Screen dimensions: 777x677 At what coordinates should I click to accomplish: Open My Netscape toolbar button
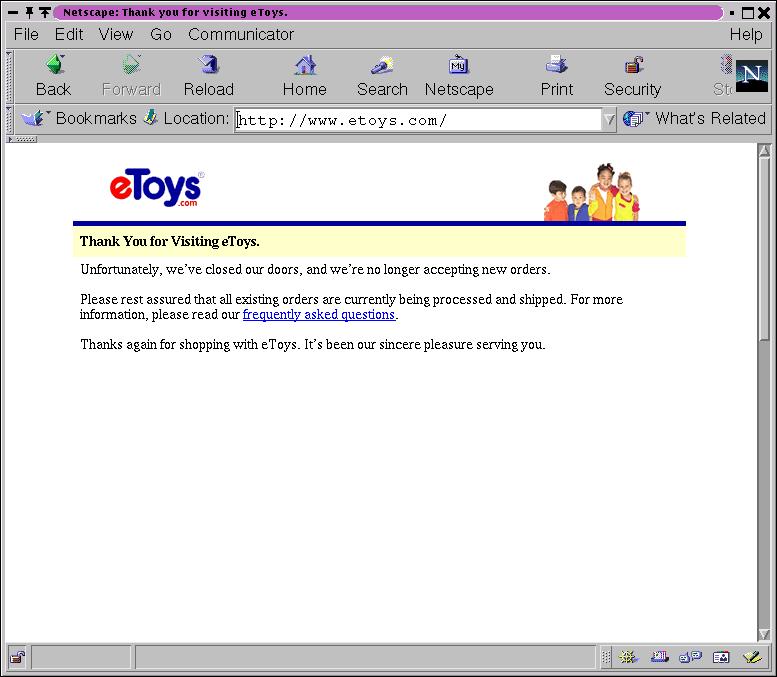coord(459,76)
